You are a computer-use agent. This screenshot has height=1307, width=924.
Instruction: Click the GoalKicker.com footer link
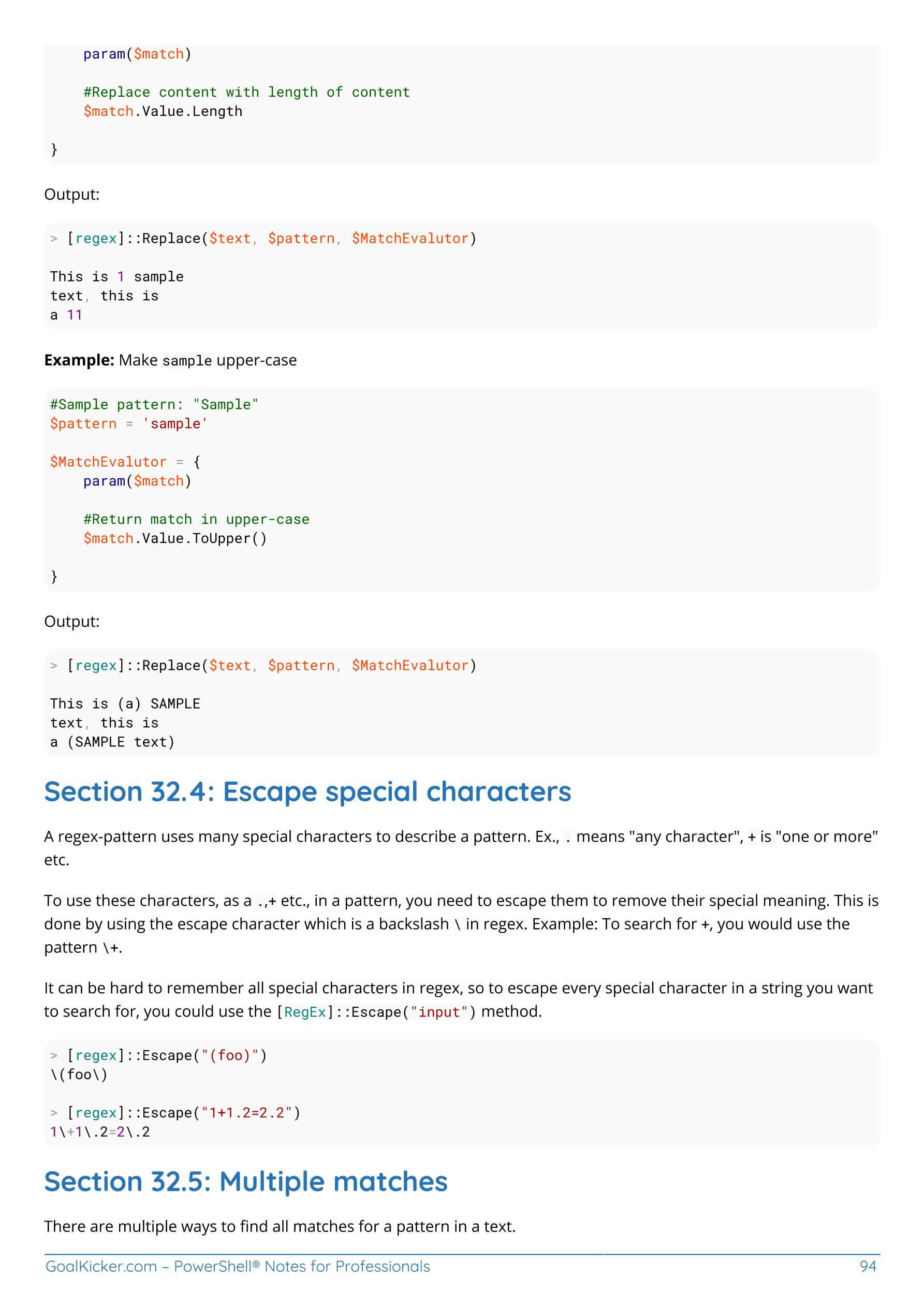(x=238, y=1266)
